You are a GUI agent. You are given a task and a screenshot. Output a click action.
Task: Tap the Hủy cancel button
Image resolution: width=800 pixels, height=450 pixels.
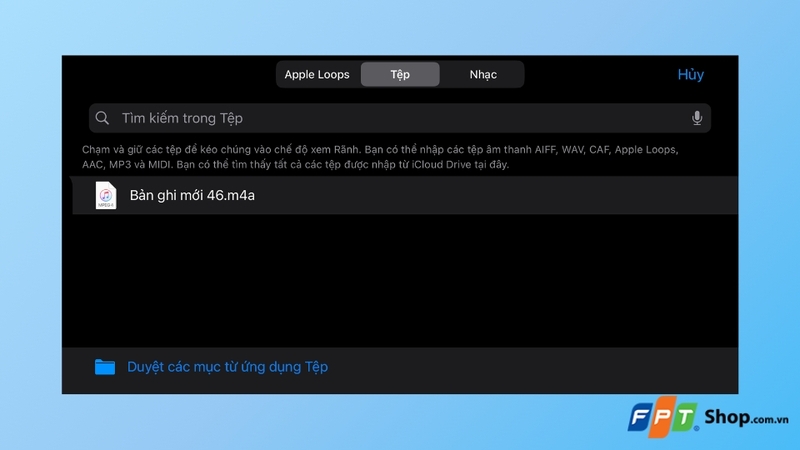[690, 74]
